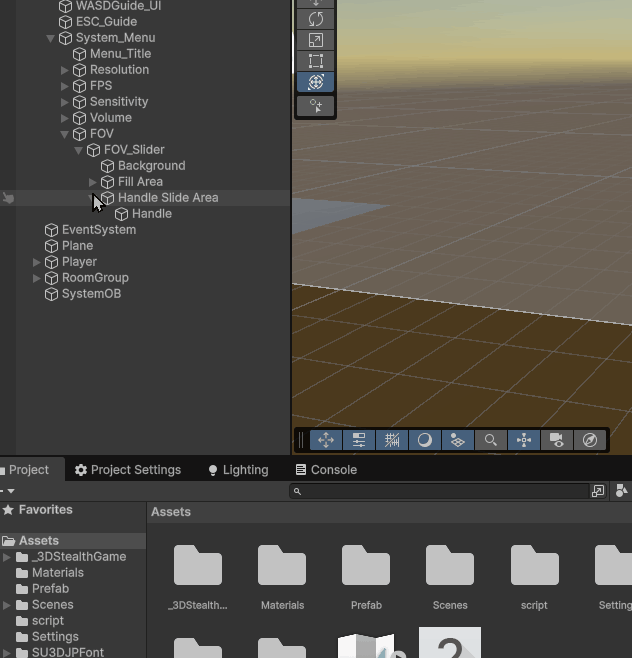This screenshot has height=658, width=632.
Task: Expand the RoomGroup object tree
Action: point(37,278)
